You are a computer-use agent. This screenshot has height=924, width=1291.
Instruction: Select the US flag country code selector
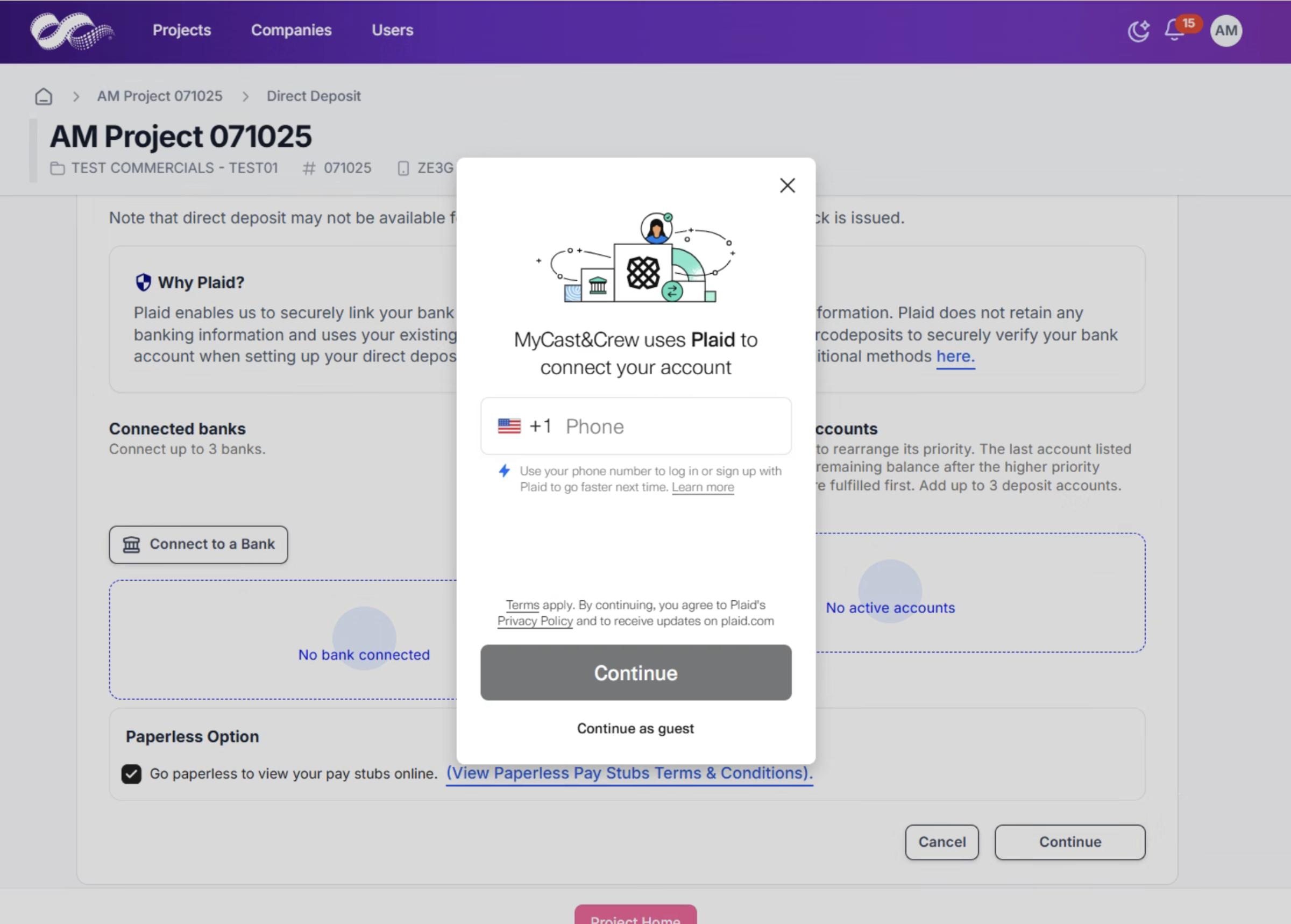click(509, 426)
